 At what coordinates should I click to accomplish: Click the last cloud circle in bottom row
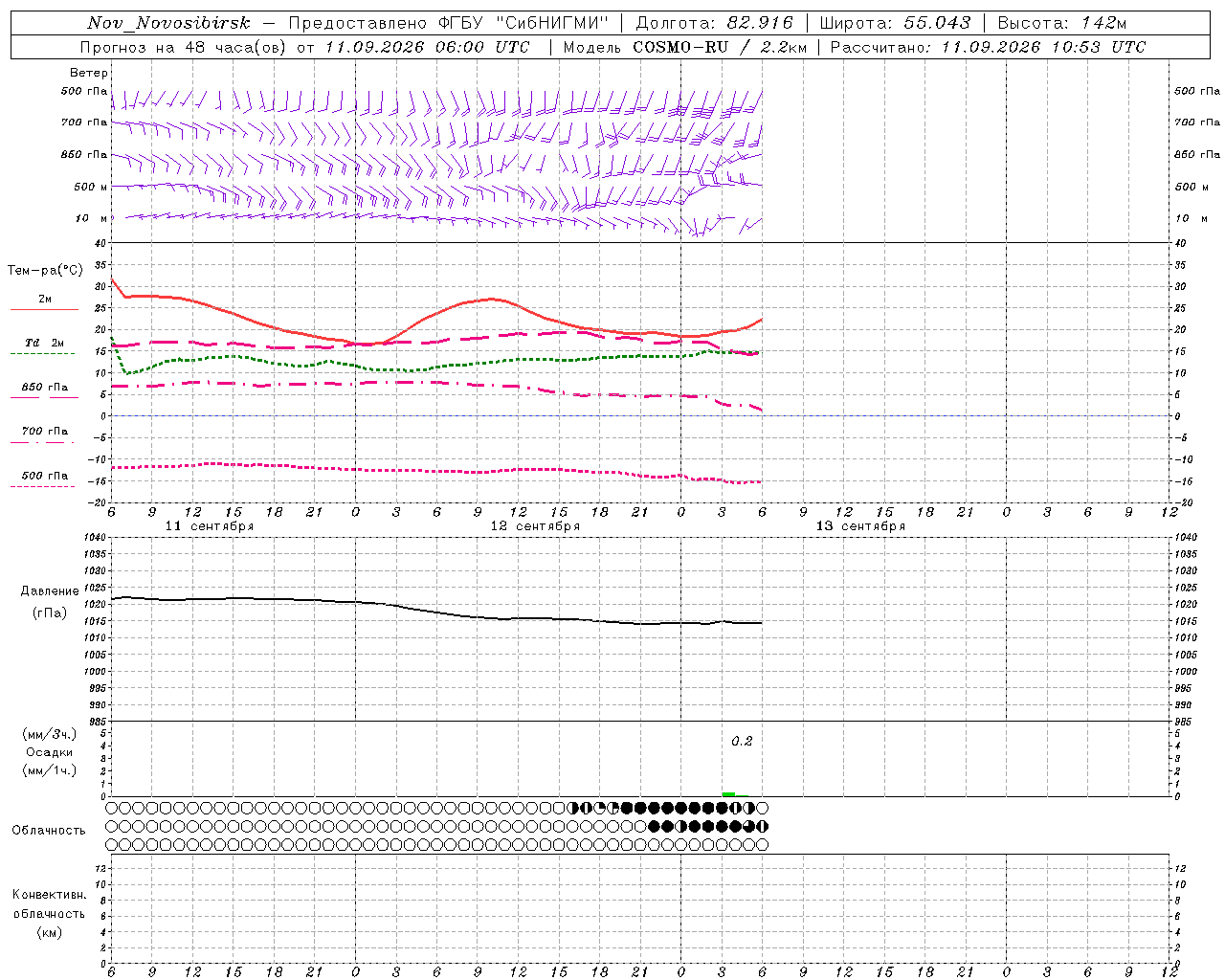click(x=763, y=845)
